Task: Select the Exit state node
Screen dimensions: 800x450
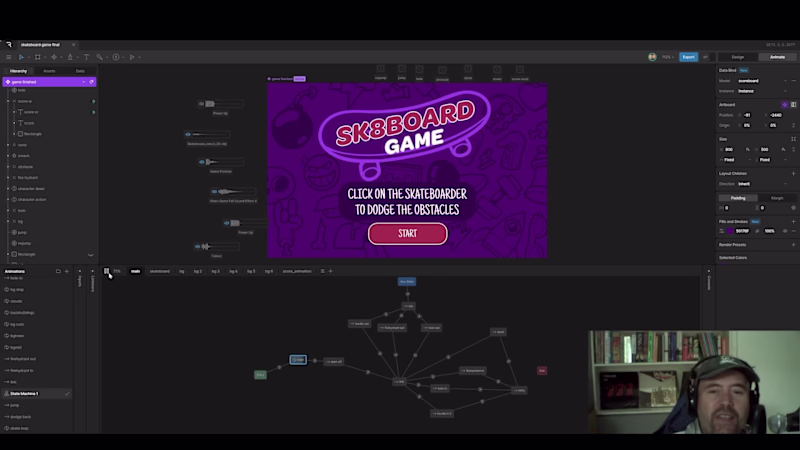Action: pos(542,371)
